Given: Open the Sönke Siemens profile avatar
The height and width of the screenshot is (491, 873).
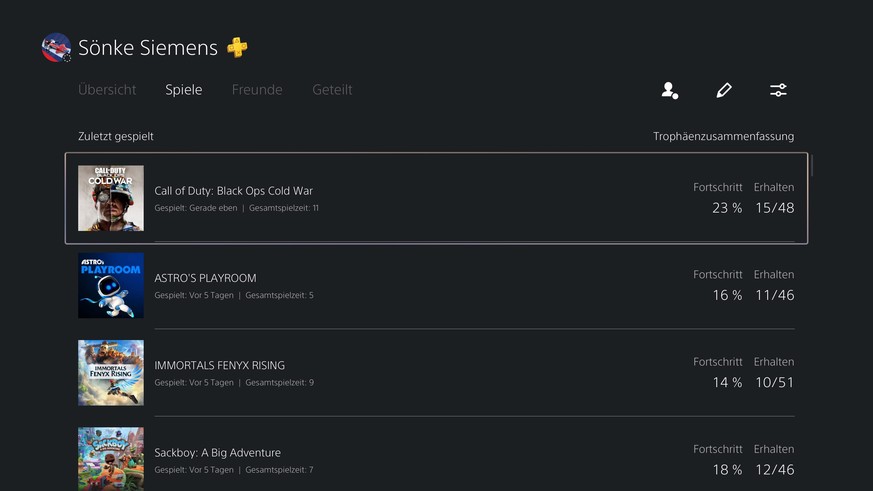Looking at the screenshot, I should click(56, 47).
